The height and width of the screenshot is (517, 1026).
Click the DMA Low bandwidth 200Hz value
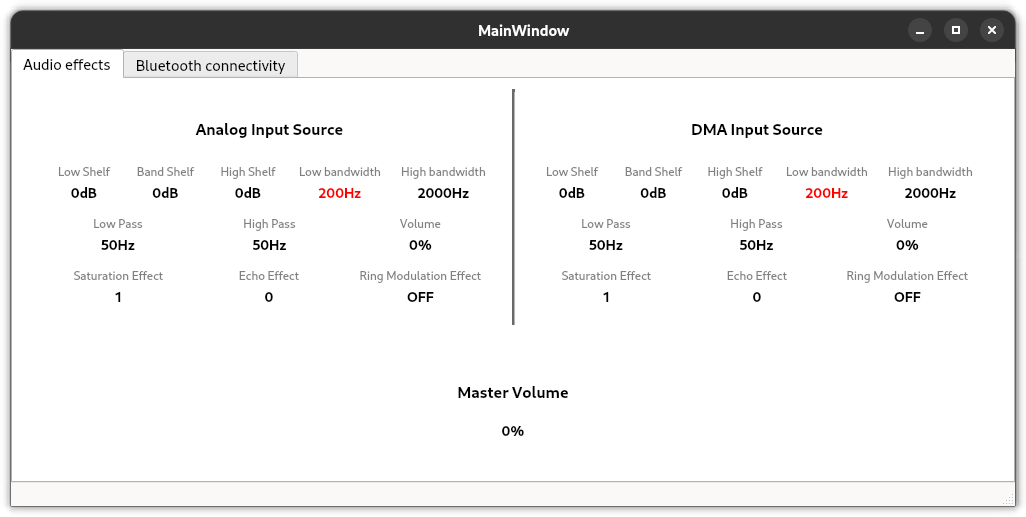click(827, 193)
